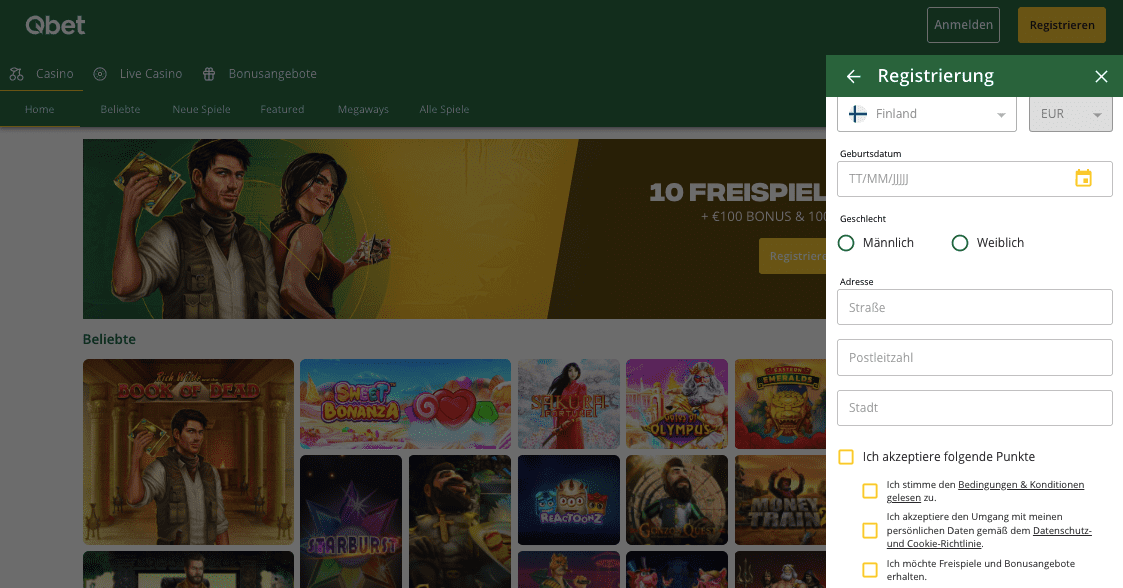Open the Money Train game
The image size is (1123, 588).
781,500
